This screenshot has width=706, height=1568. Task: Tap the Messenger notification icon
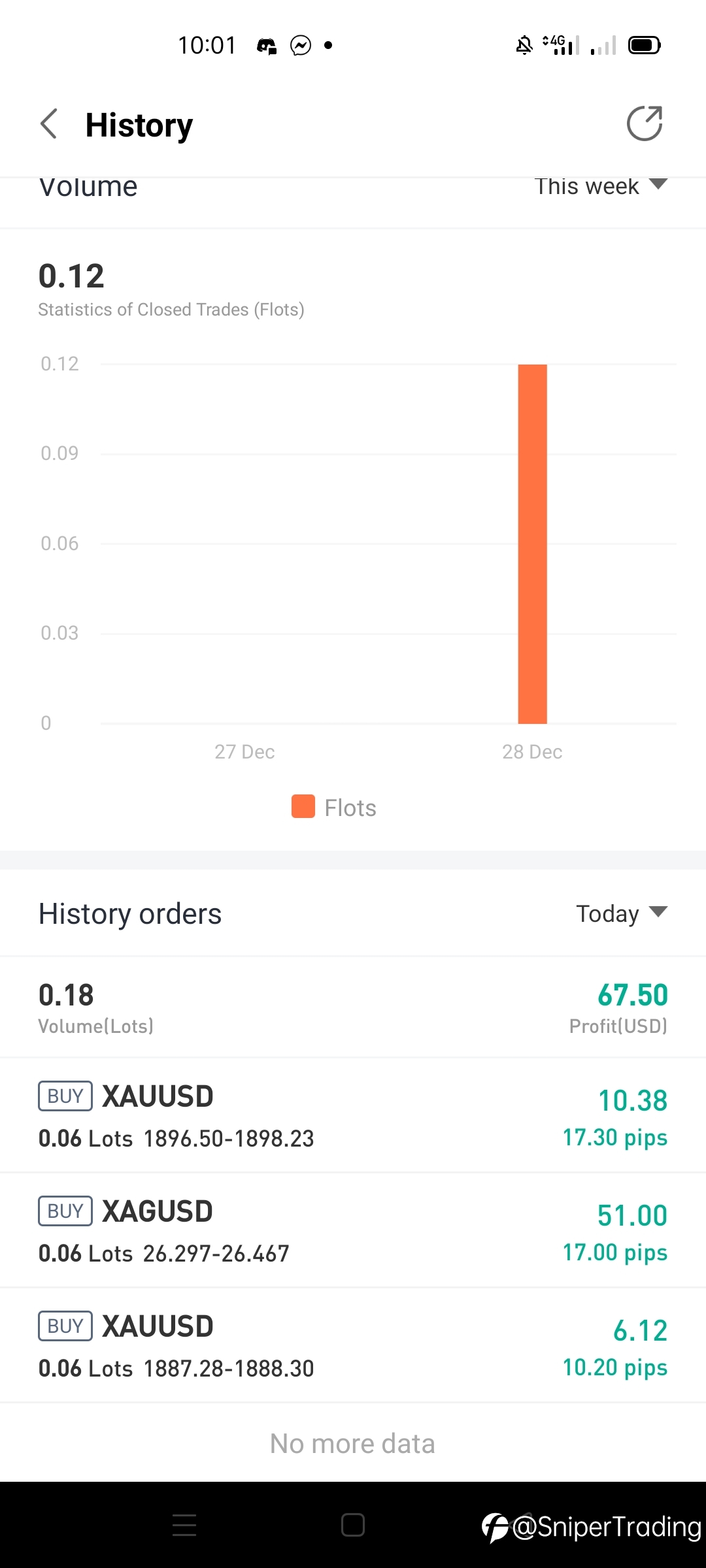coord(301,45)
